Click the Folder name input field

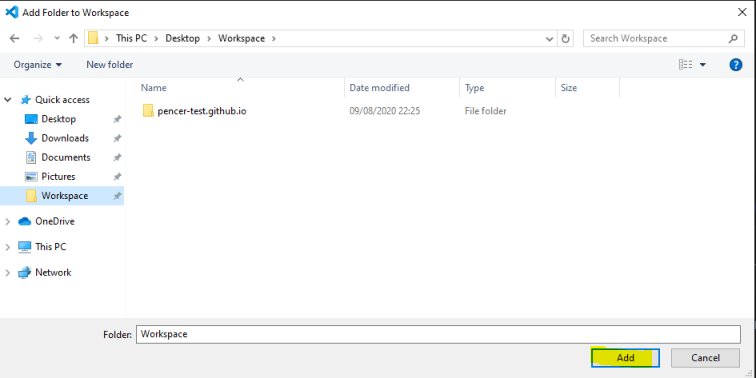point(438,334)
